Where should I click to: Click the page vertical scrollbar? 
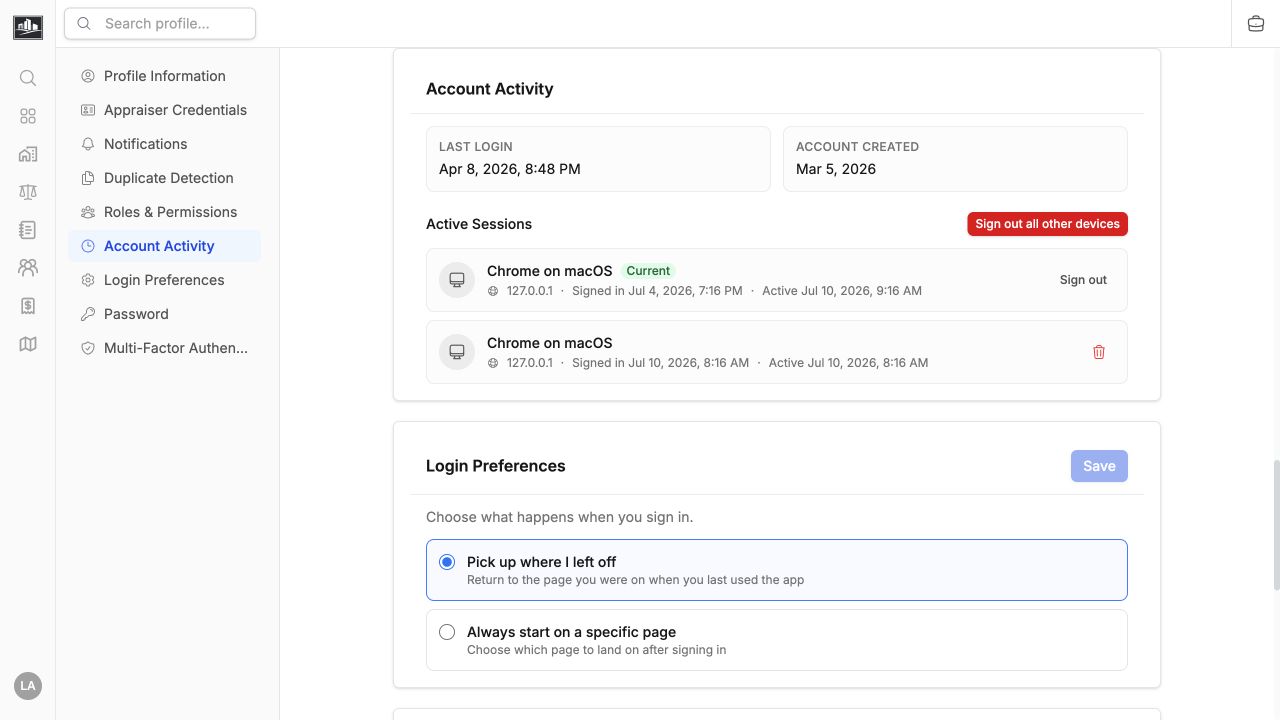click(1275, 525)
